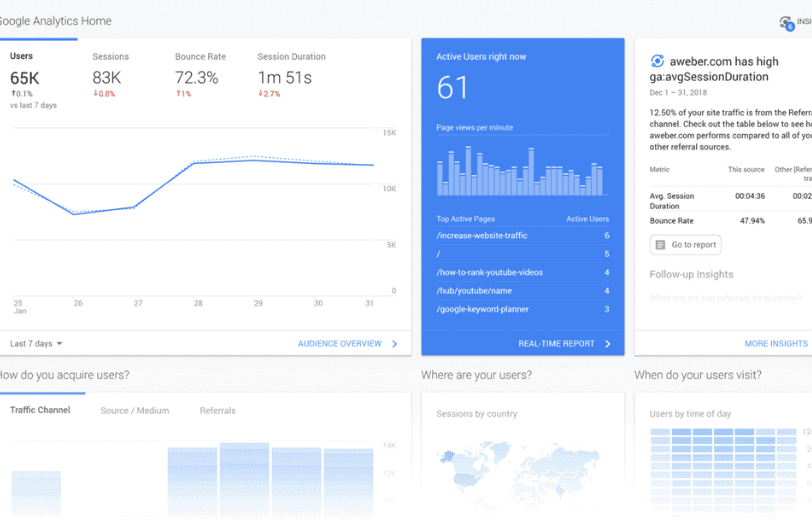Click the report icon in Go to report
This screenshot has width=812, height=525.
pos(660,245)
